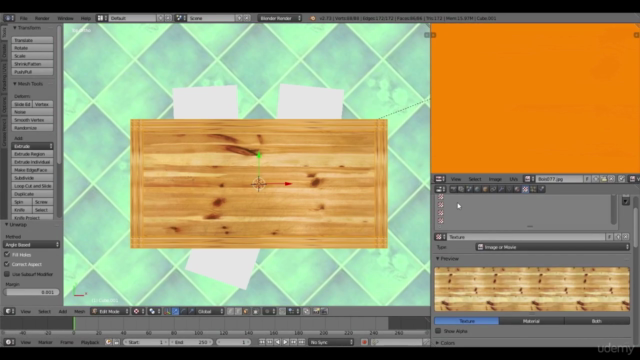Click the Subdivide button
The width and height of the screenshot is (640, 360).
coord(32,178)
